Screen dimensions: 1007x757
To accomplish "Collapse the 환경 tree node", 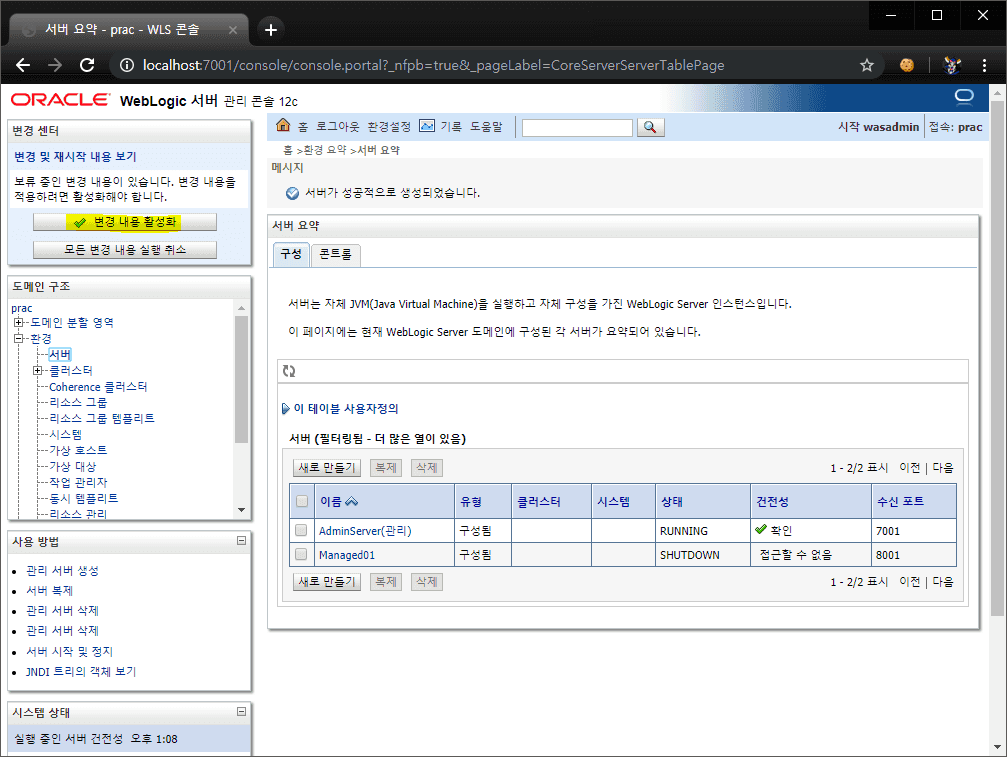I will [19, 338].
